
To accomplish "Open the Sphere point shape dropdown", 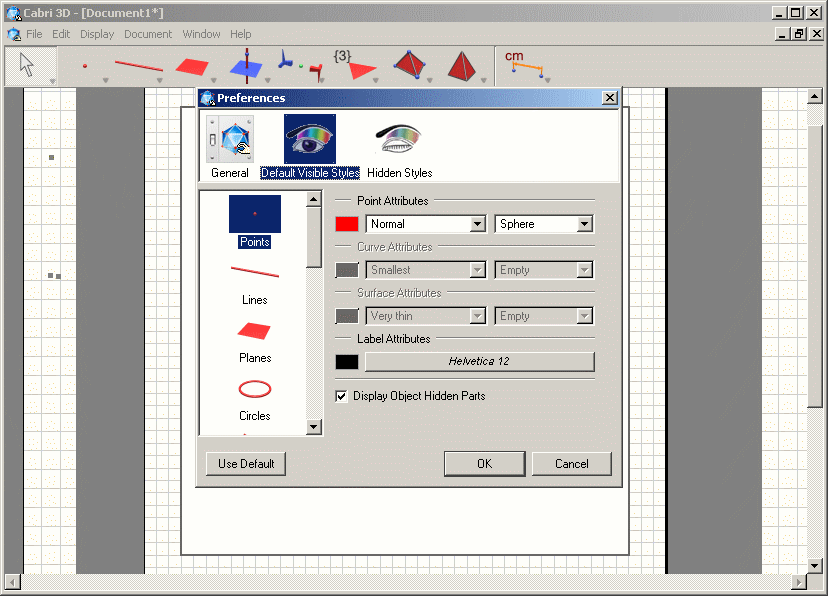I will (585, 223).
